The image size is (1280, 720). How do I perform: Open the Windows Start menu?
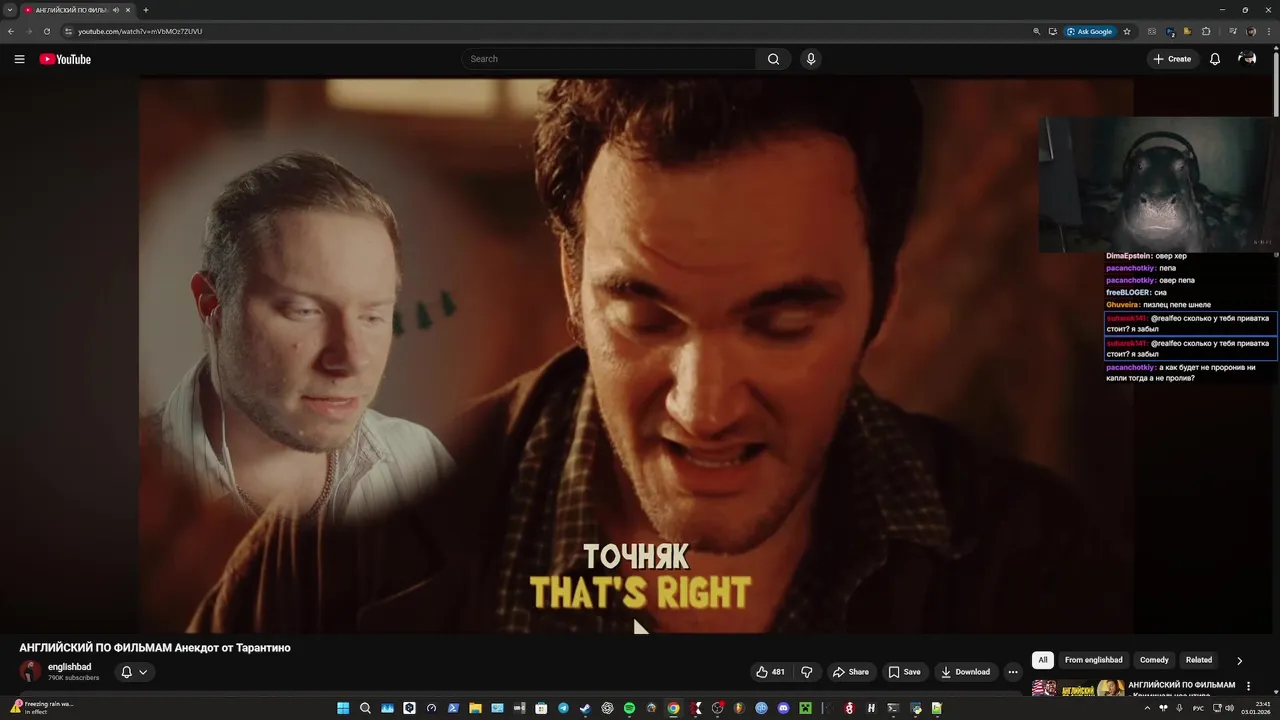tap(343, 708)
